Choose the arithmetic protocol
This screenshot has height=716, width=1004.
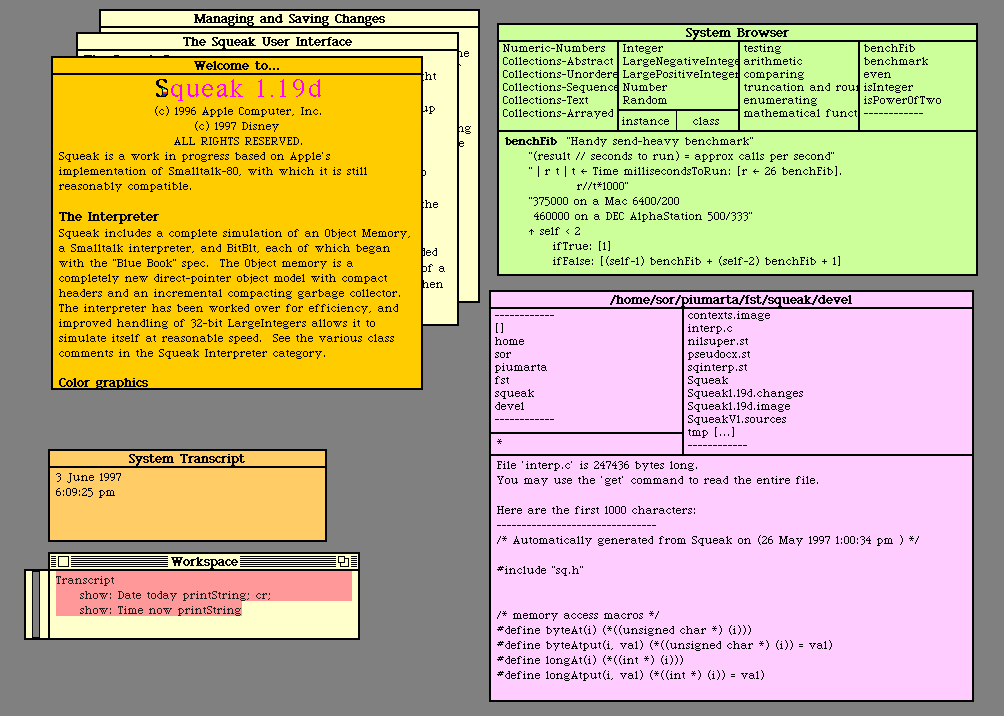(773, 61)
